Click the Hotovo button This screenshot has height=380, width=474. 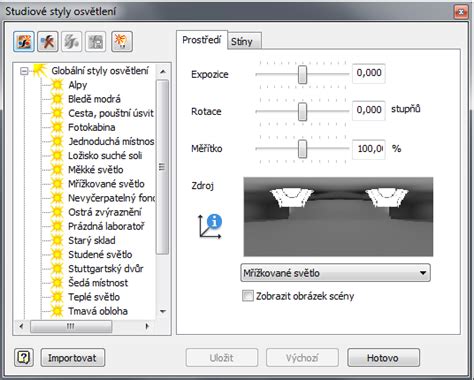(x=383, y=358)
